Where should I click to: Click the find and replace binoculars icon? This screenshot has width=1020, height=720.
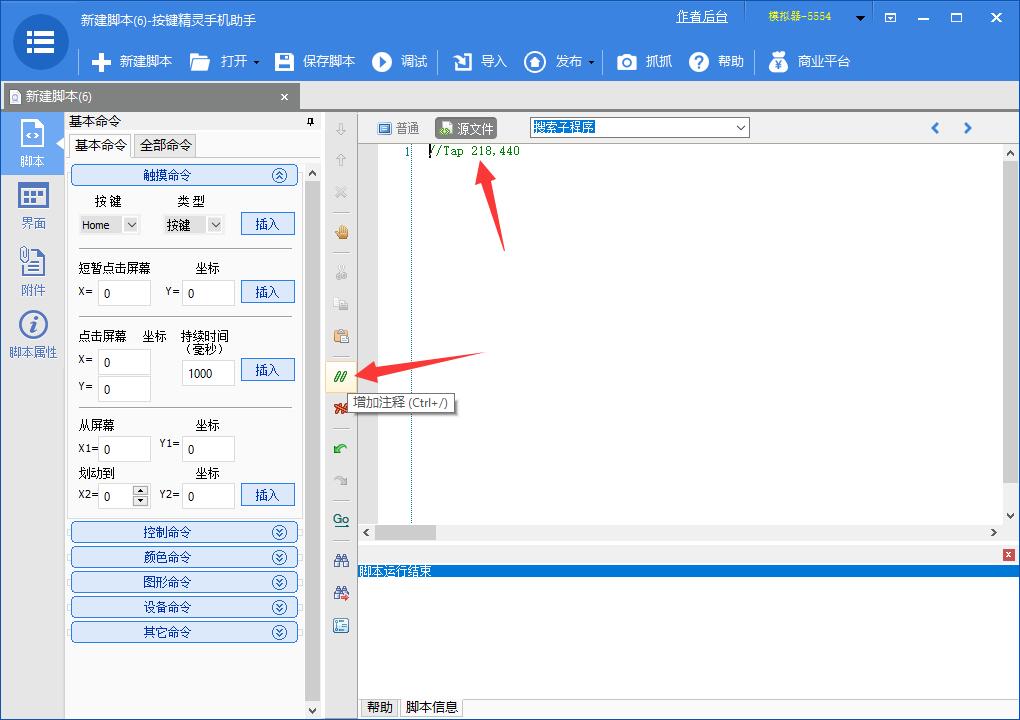(x=341, y=593)
